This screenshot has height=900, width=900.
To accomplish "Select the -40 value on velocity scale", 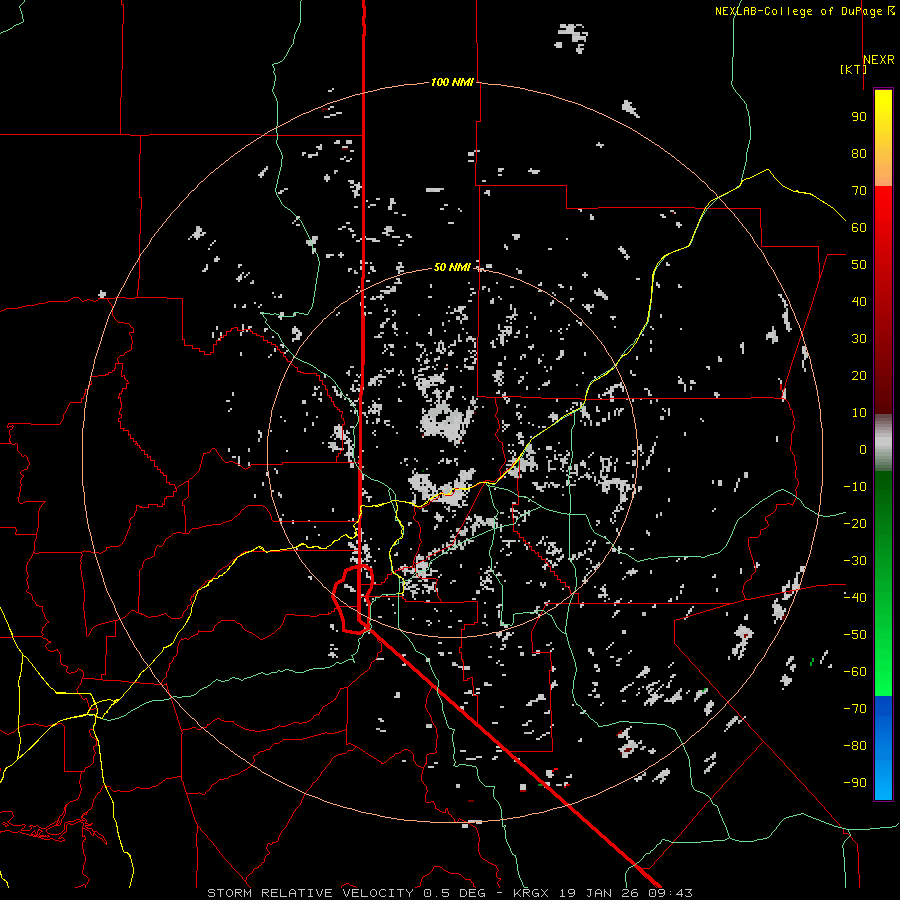I will pyautogui.click(x=855, y=598).
